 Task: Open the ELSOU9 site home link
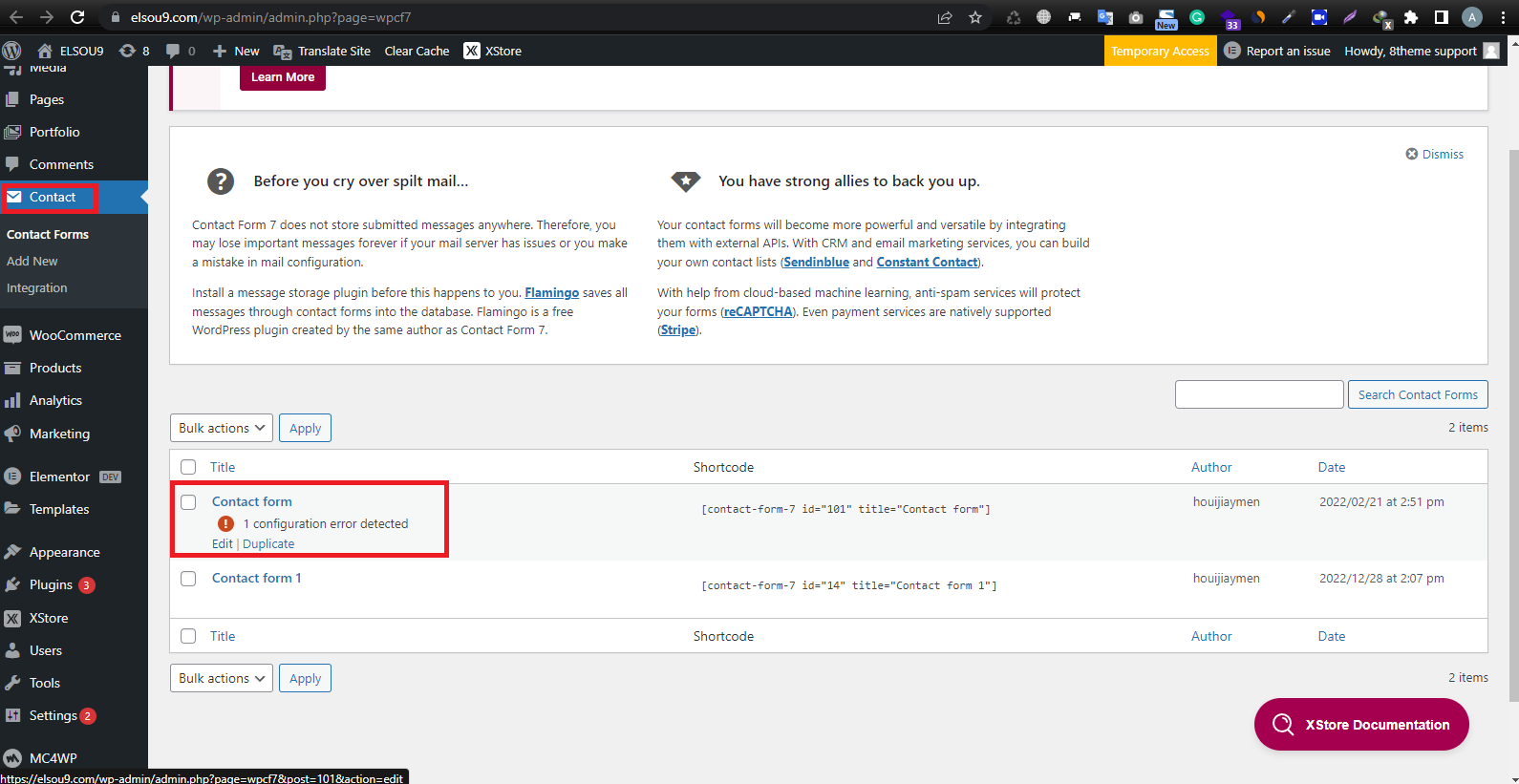pos(71,51)
